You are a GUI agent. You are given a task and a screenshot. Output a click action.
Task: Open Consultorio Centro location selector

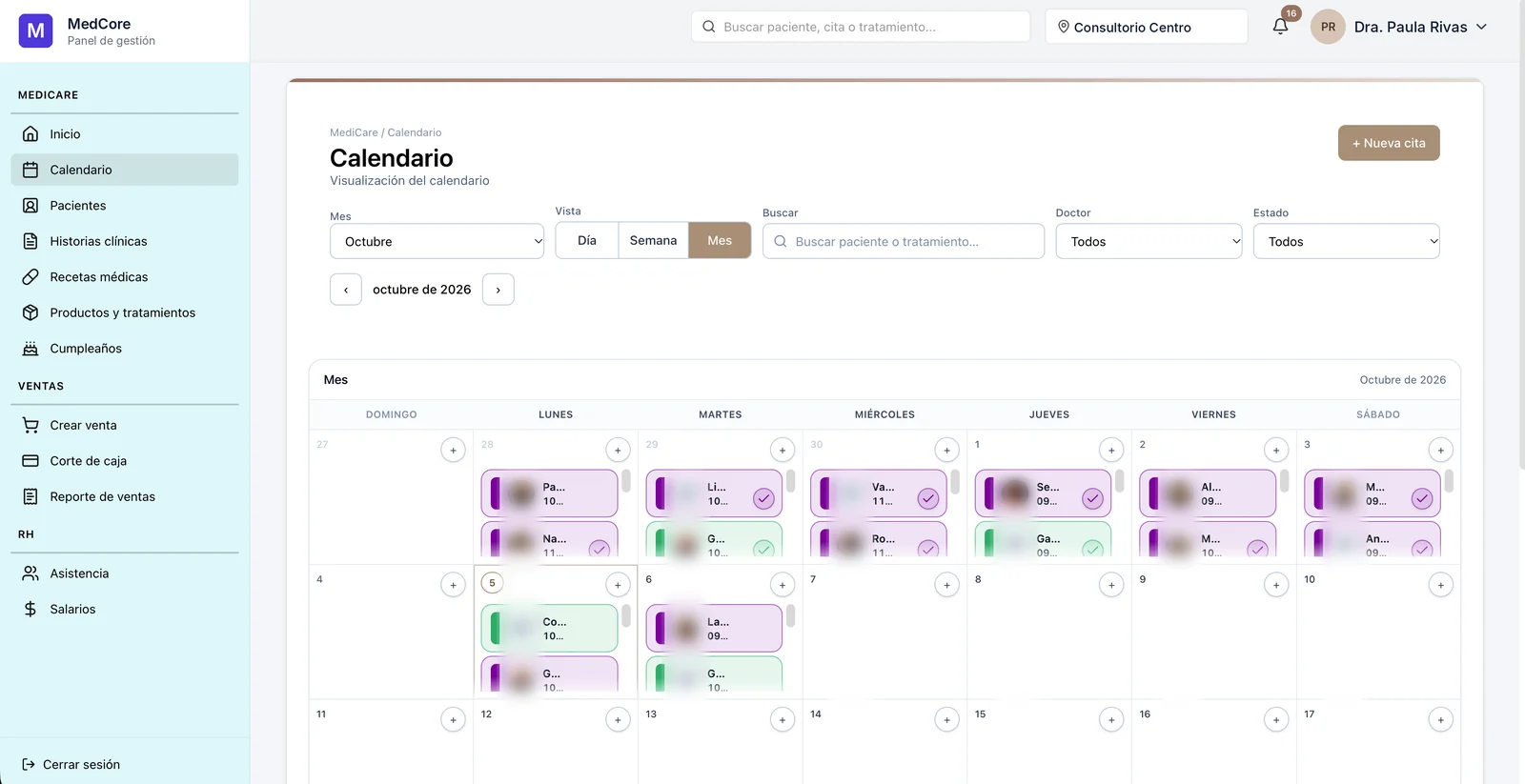[x=1147, y=27]
